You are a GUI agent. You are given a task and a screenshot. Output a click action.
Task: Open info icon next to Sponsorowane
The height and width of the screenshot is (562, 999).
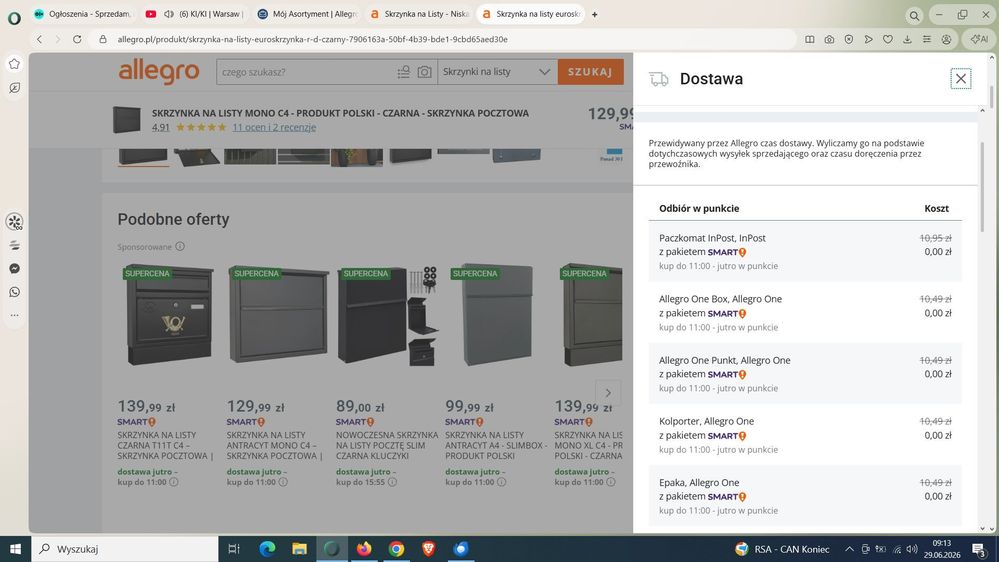[x=180, y=247]
